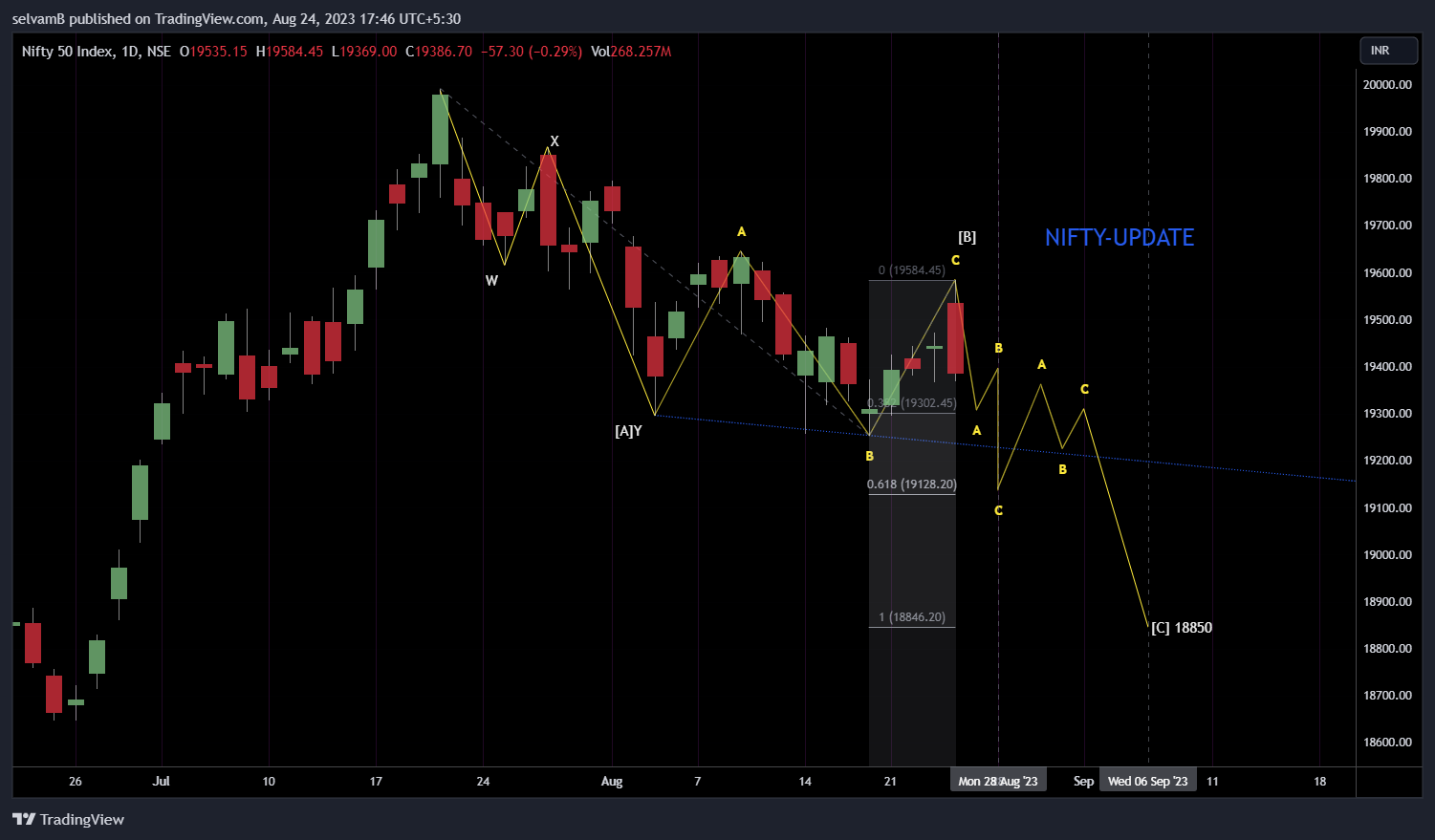Viewport: 1435px width, 840px height.
Task: Click the Sep label on time axis
Action: tap(1083, 781)
